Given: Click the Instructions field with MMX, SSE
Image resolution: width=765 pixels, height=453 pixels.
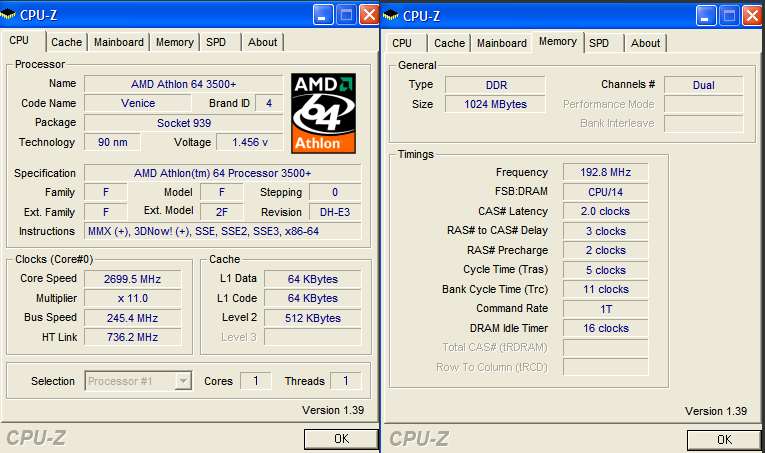Looking at the screenshot, I should [222, 231].
